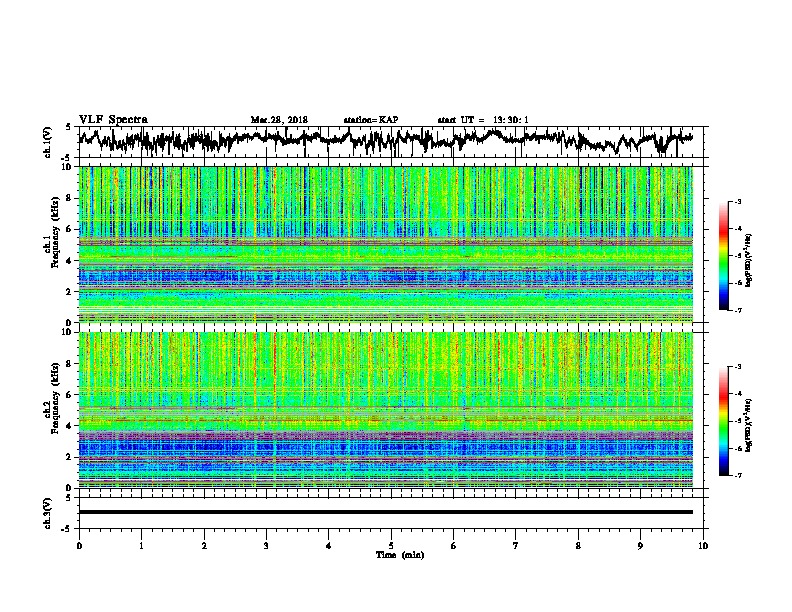This screenshot has height=612, width=792.
Task: Click time axis tick label "6"
Action: (454, 545)
